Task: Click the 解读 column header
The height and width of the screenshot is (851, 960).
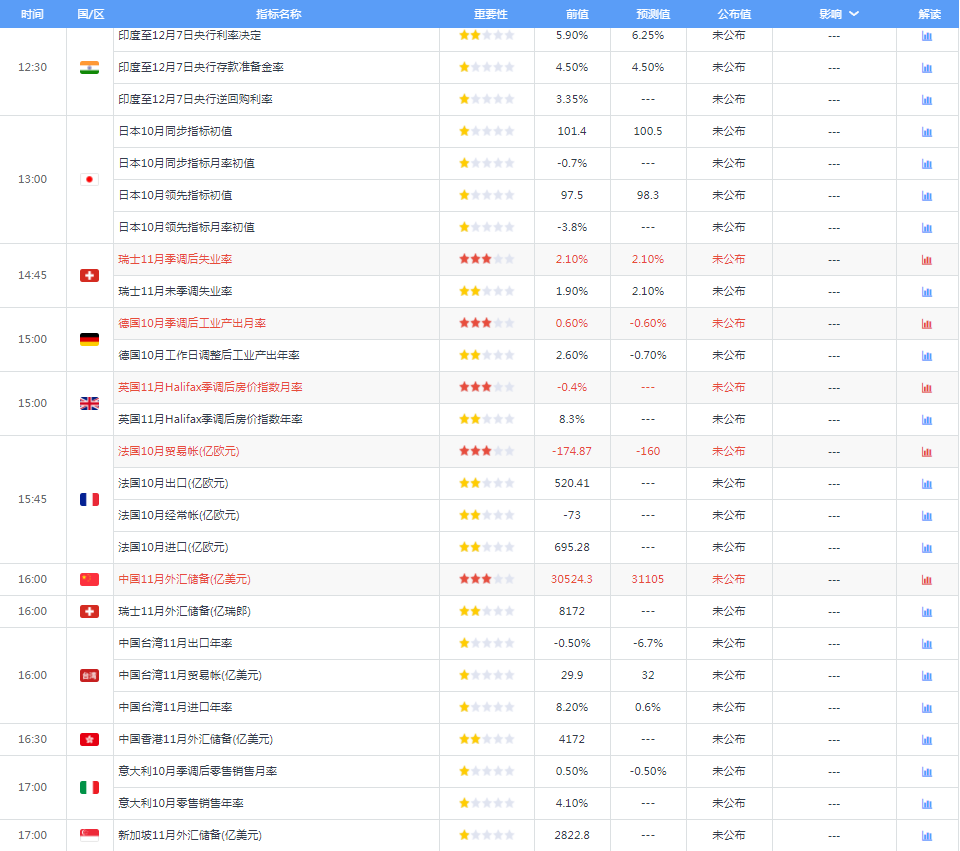Action: coord(929,14)
